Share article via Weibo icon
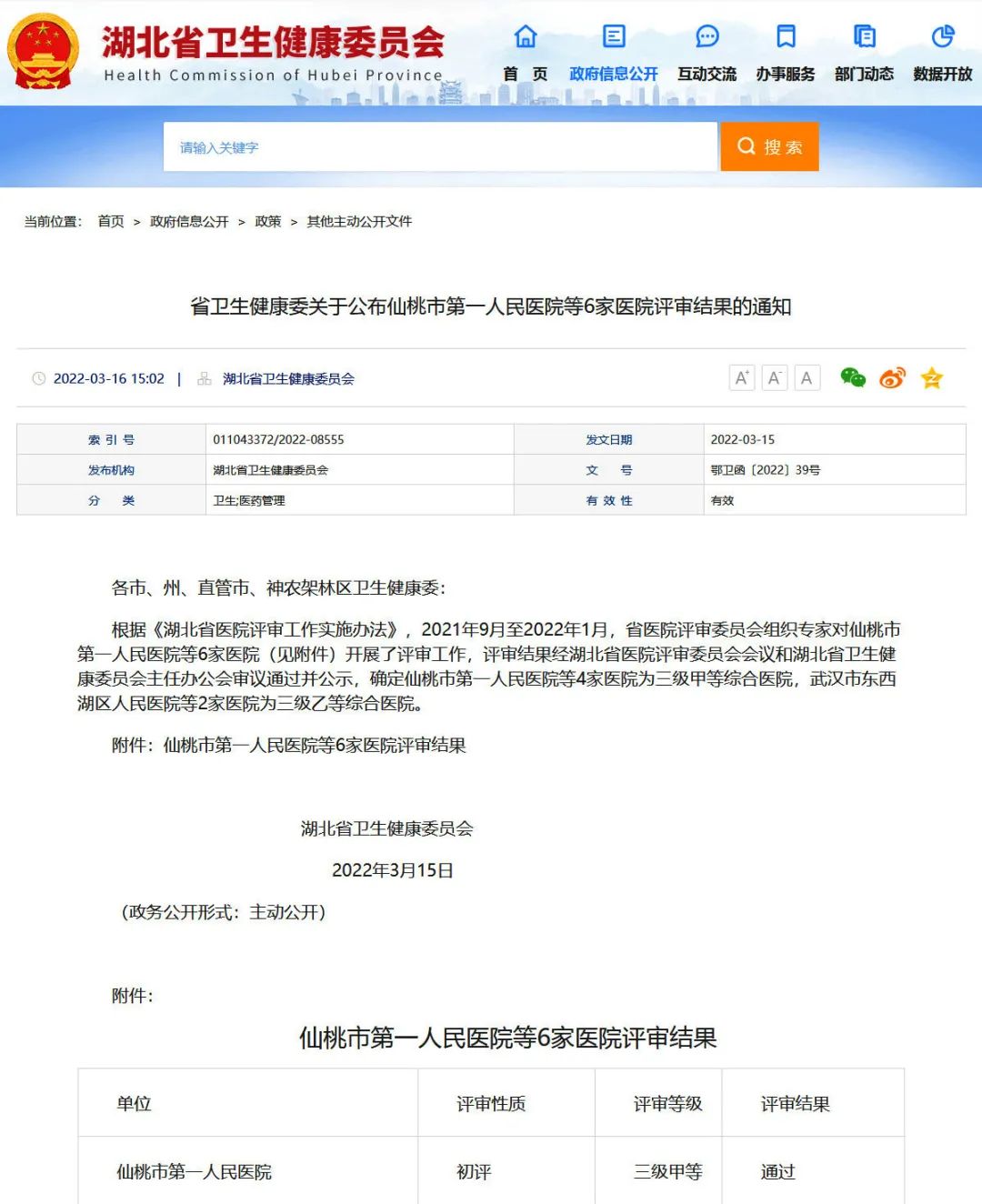Image resolution: width=982 pixels, height=1204 pixels. pos(893,377)
